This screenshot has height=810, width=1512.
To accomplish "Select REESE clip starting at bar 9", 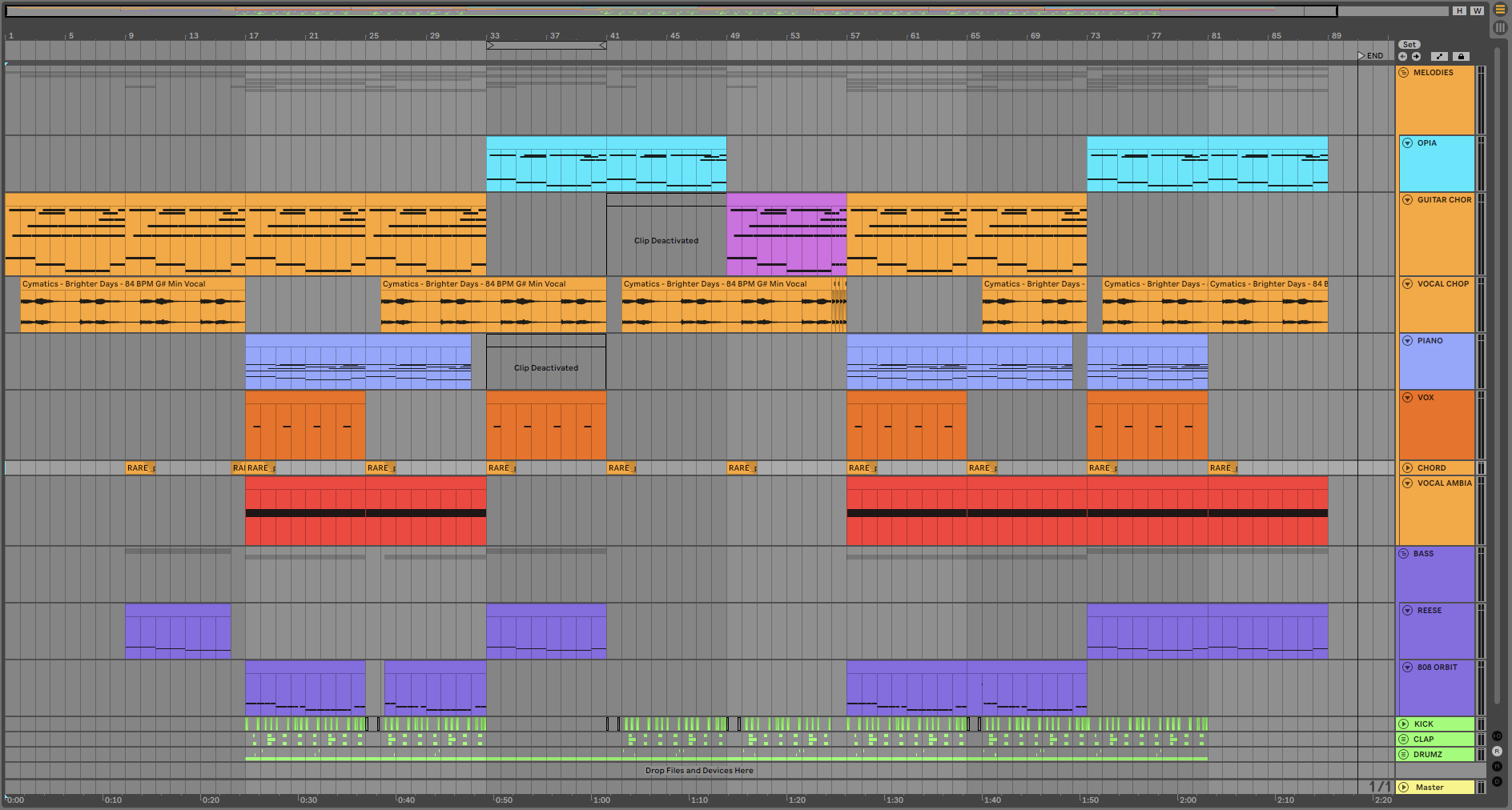I will click(178, 632).
